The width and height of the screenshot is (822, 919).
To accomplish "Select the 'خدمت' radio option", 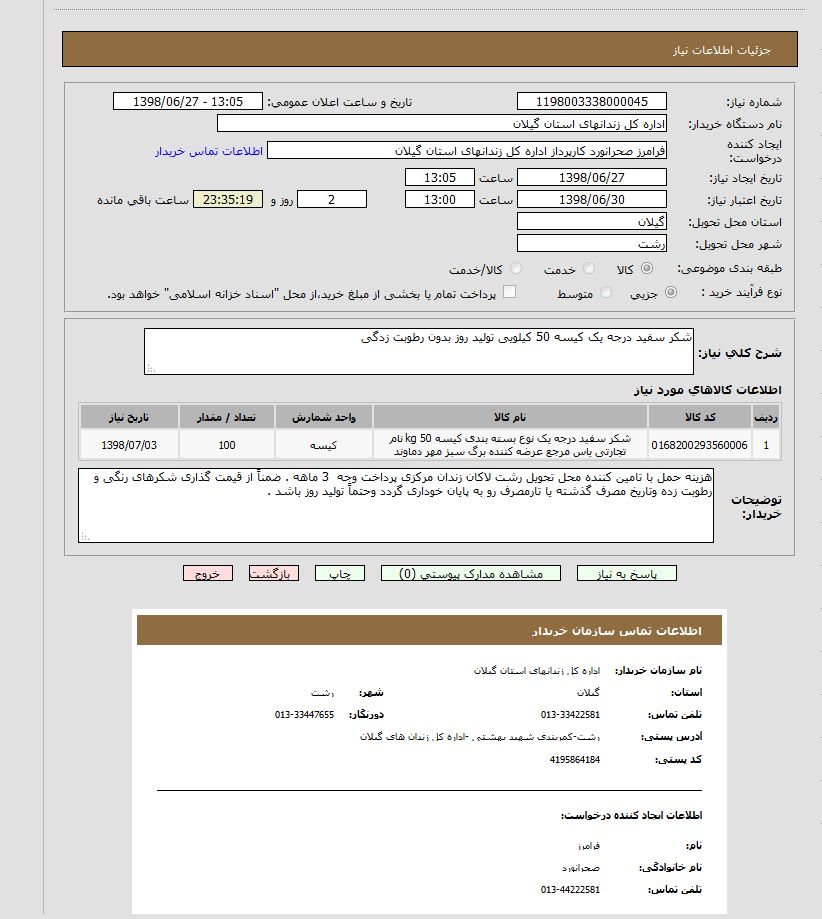I will (589, 269).
